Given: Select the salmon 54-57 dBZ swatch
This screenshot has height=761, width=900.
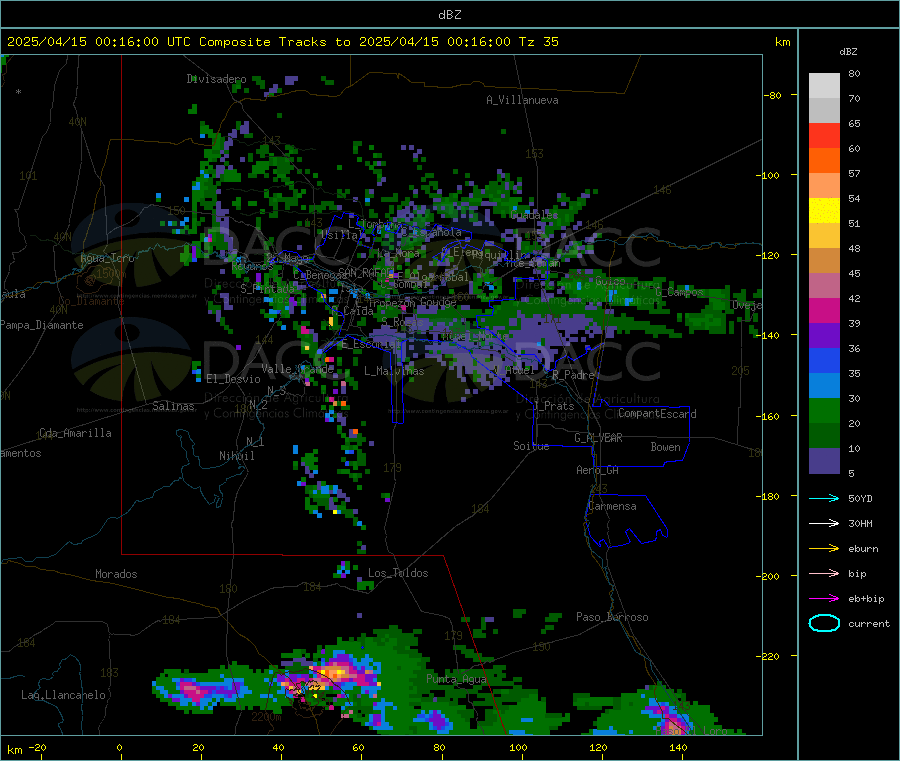Looking at the screenshot, I should [824, 186].
